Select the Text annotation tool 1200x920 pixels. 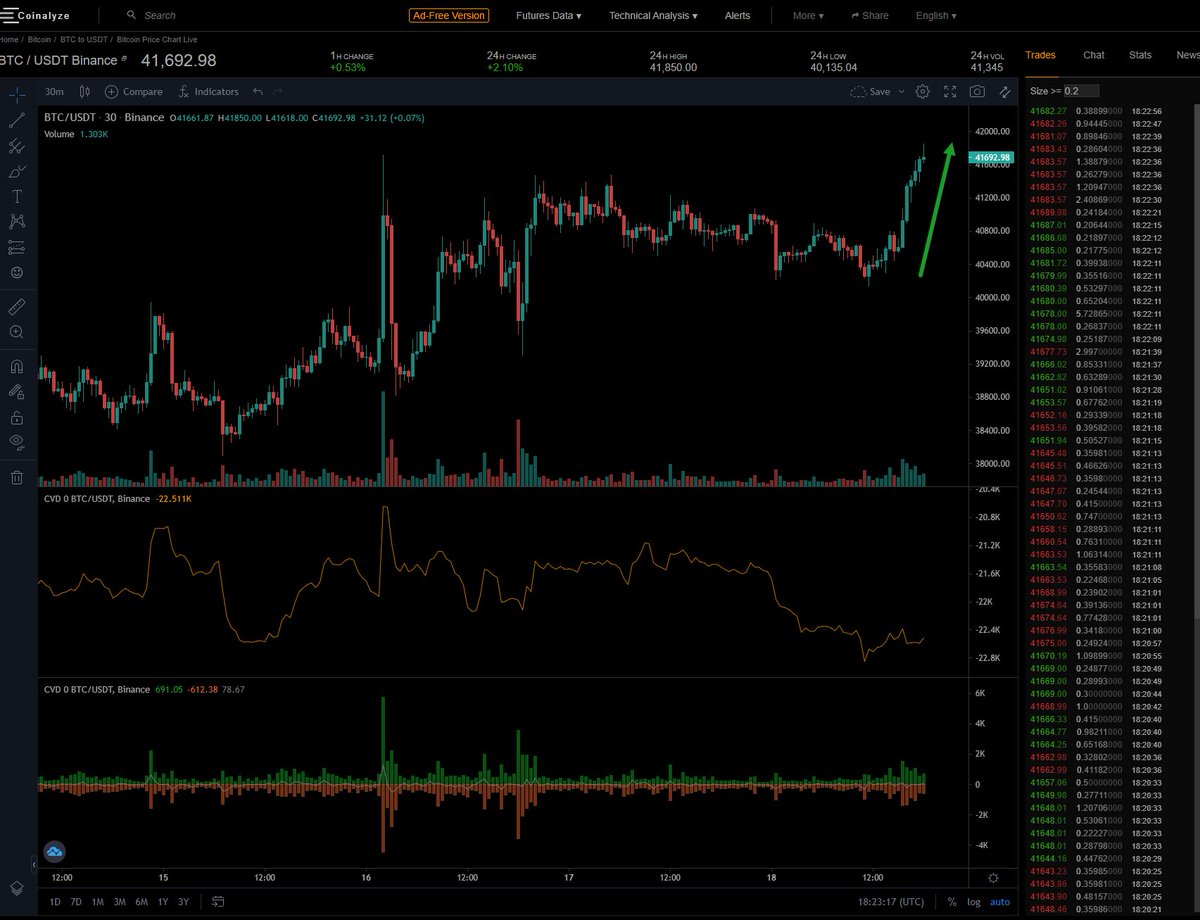(x=17, y=196)
